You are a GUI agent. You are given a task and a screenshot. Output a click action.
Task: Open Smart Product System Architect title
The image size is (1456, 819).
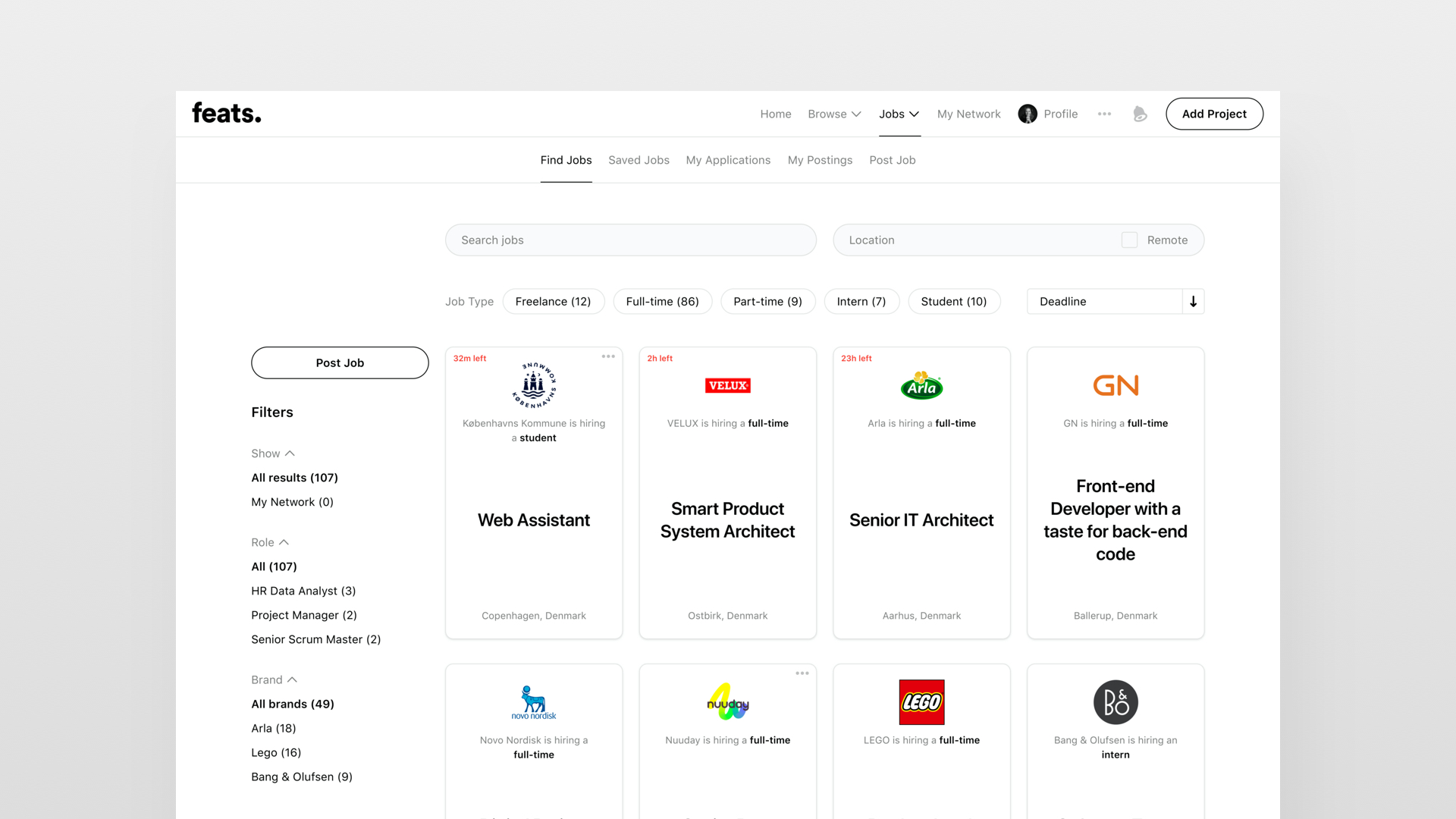[x=728, y=520]
